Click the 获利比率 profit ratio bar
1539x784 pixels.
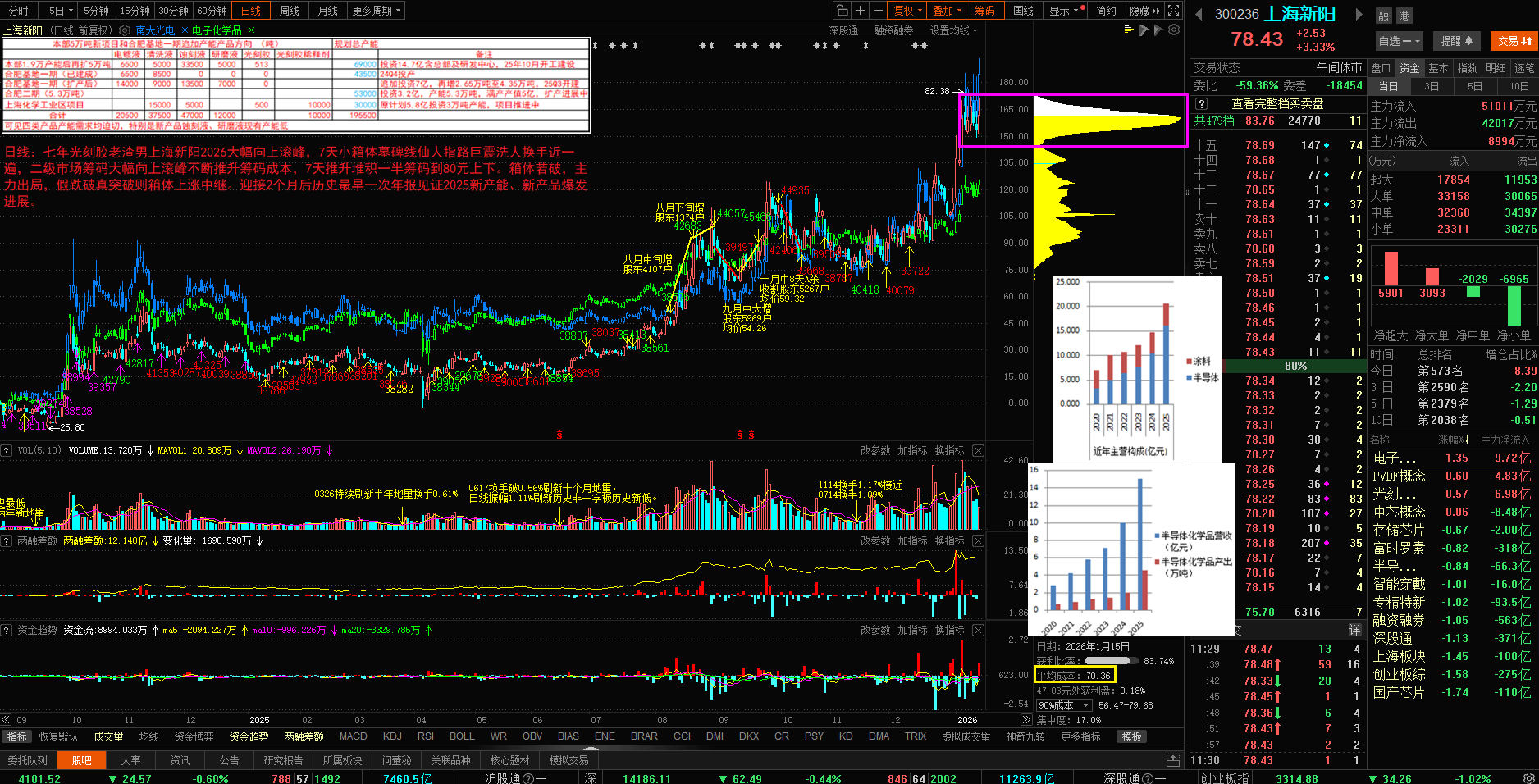[1112, 661]
